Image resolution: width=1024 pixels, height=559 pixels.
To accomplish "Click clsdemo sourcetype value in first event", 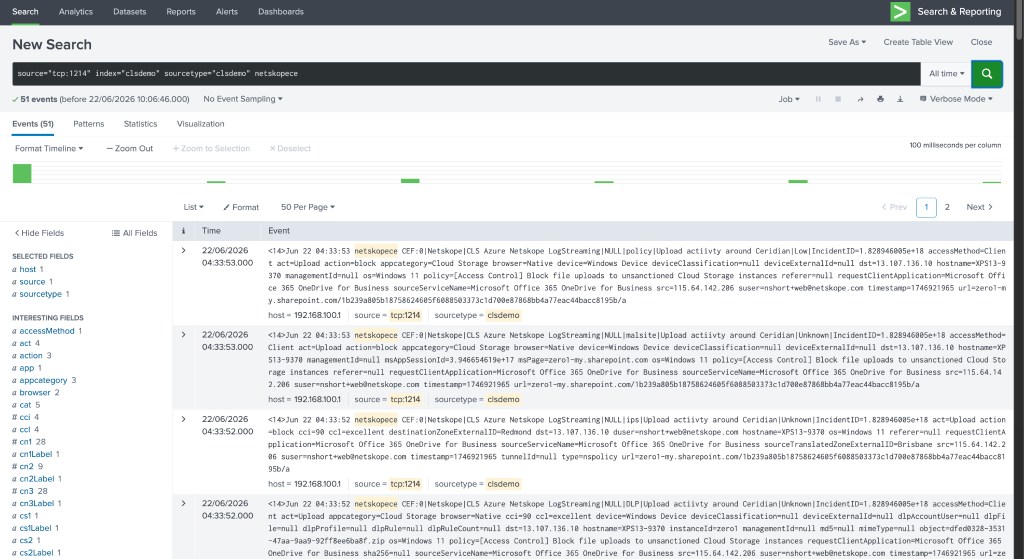I will [x=504, y=315].
